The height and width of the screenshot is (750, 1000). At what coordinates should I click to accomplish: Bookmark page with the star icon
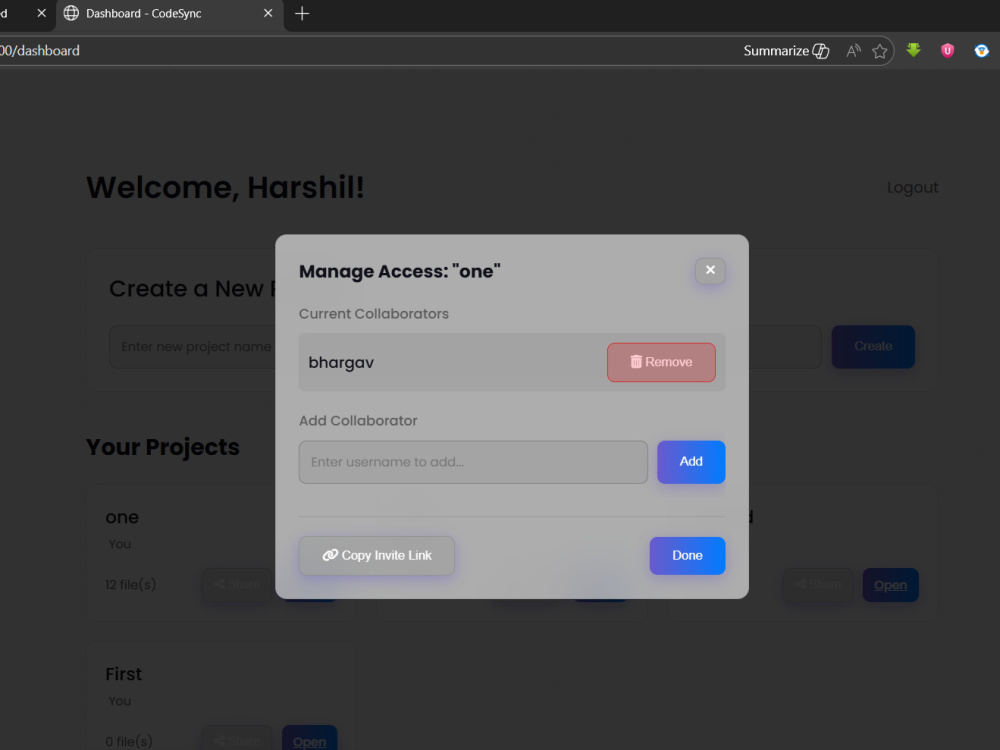(879, 51)
